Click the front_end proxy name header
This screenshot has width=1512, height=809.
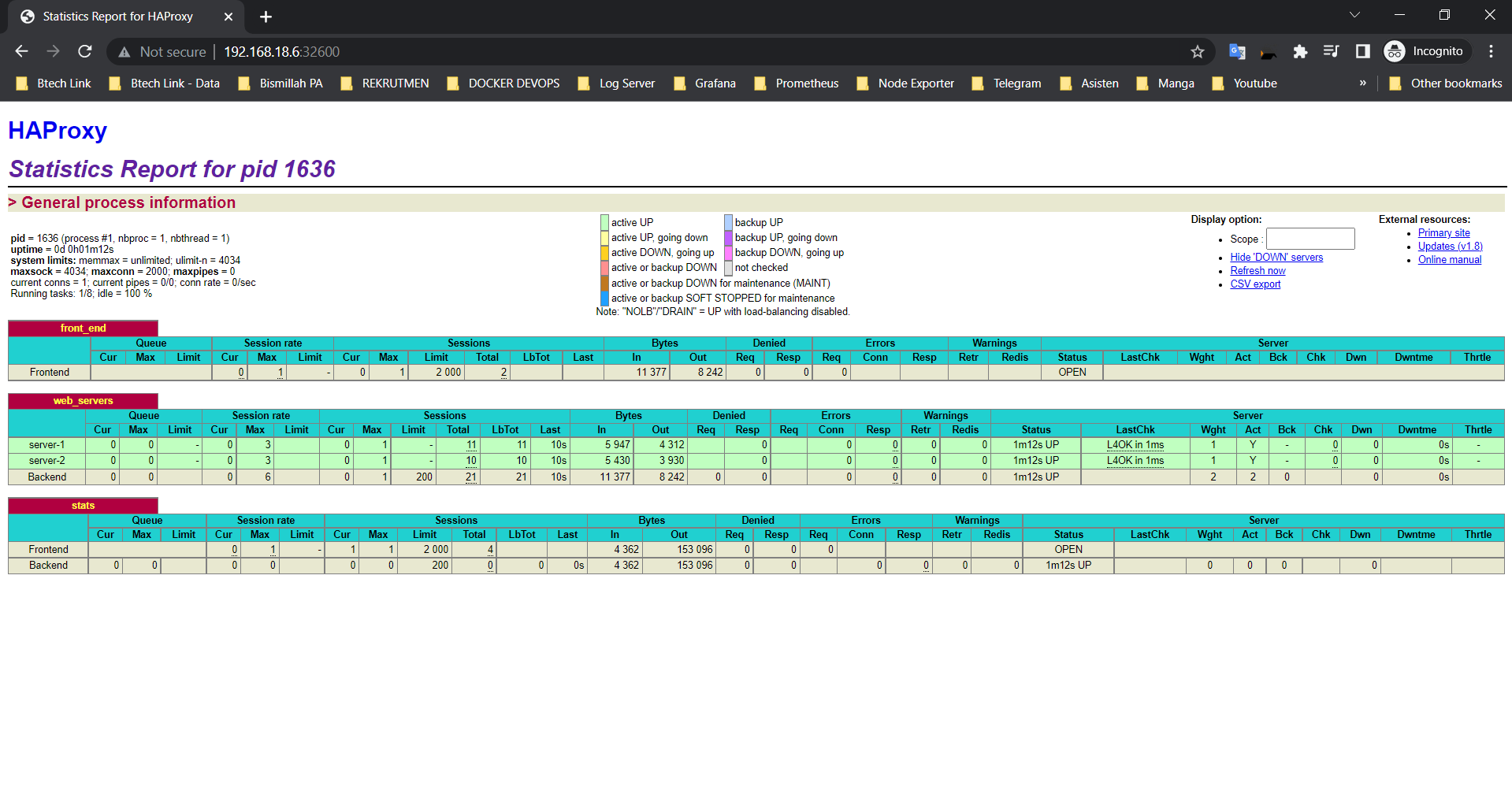(83, 328)
